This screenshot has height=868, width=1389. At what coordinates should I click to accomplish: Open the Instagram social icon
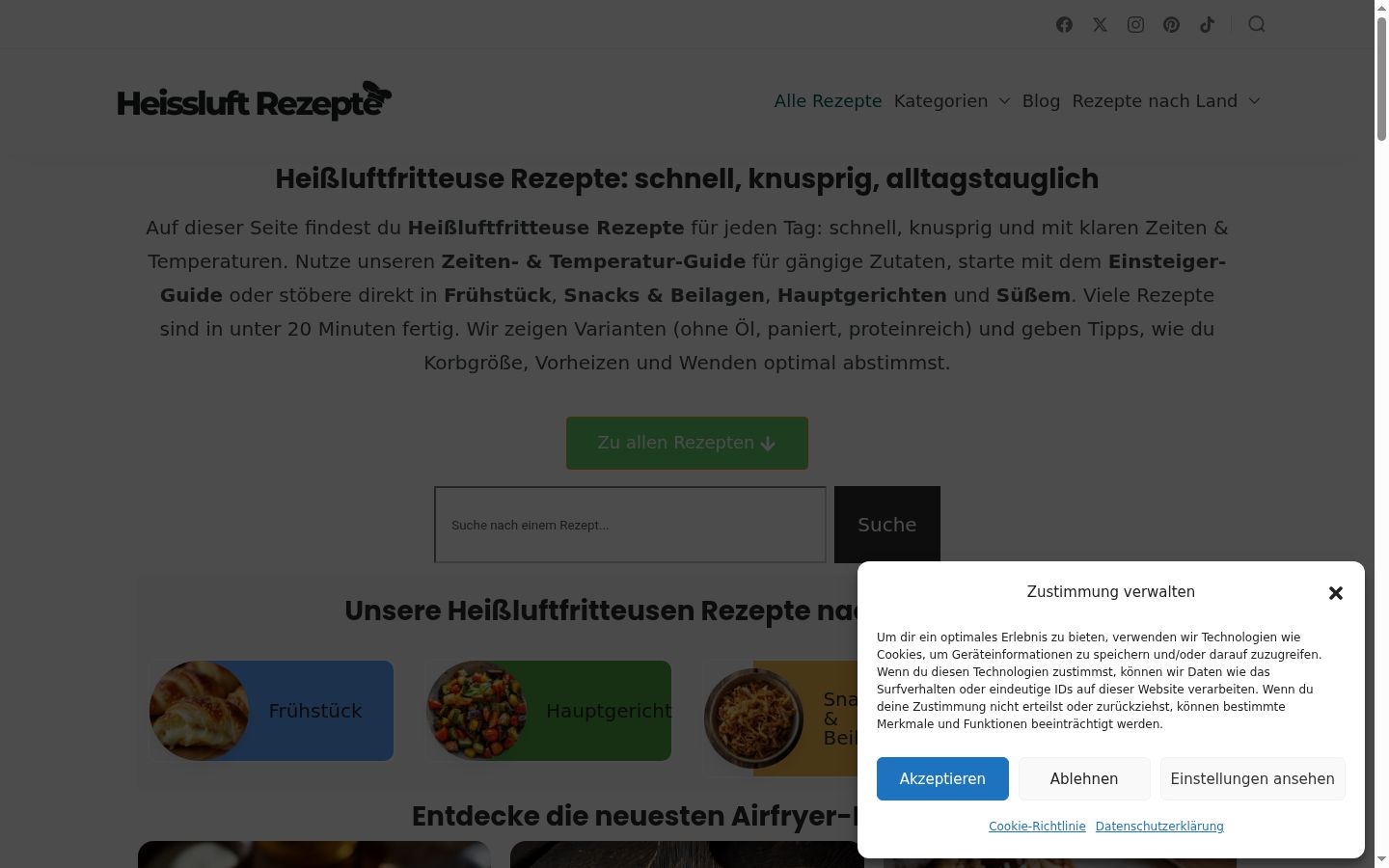pyautogui.click(x=1135, y=25)
